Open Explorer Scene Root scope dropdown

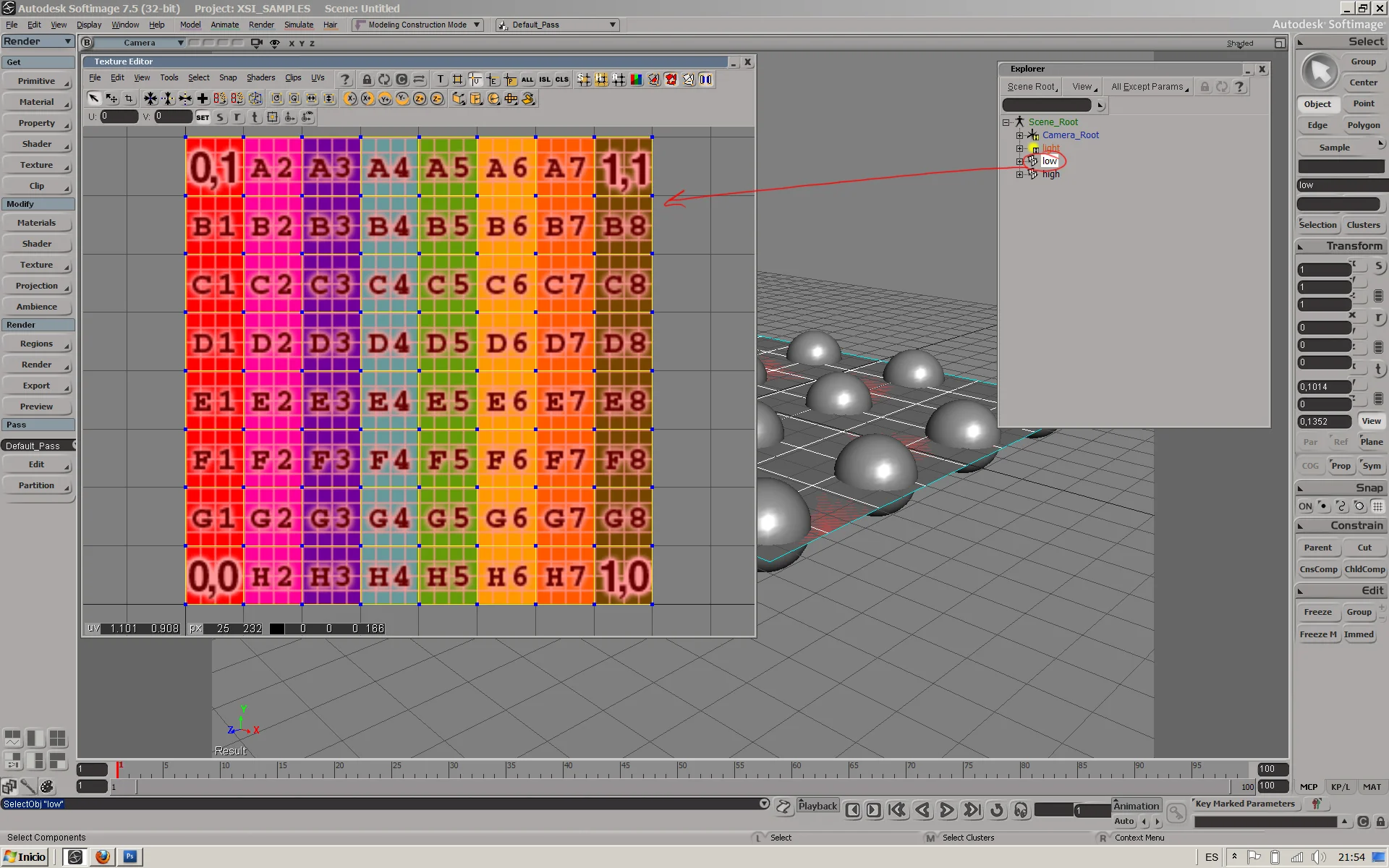coord(1033,87)
